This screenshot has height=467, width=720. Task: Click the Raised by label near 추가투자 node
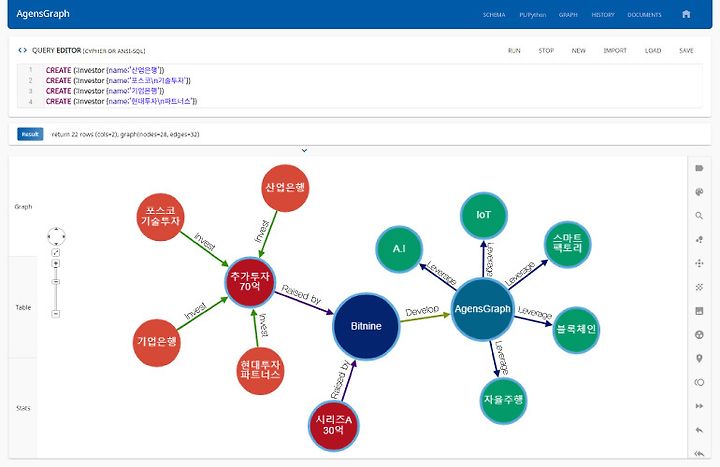(x=301, y=295)
